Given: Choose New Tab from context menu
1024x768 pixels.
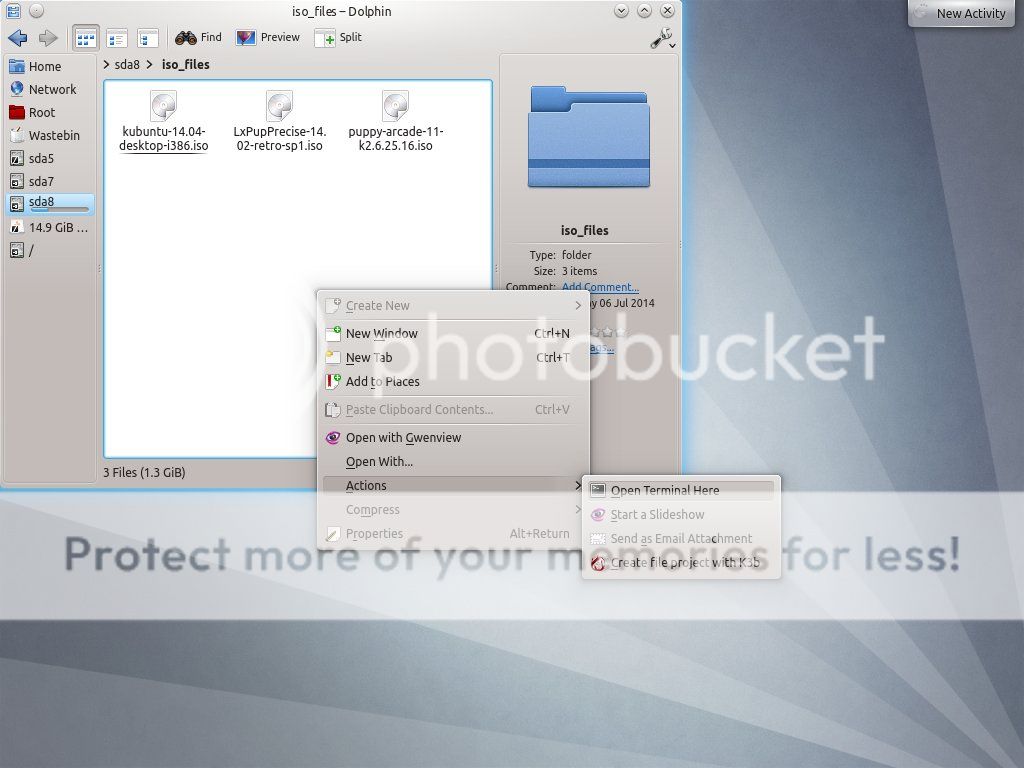Looking at the screenshot, I should point(455,358).
